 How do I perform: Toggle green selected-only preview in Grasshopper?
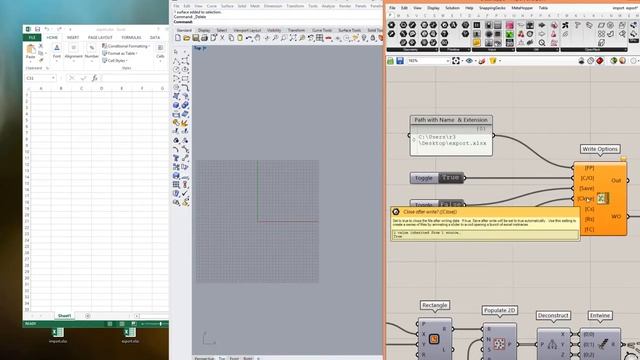613,61
